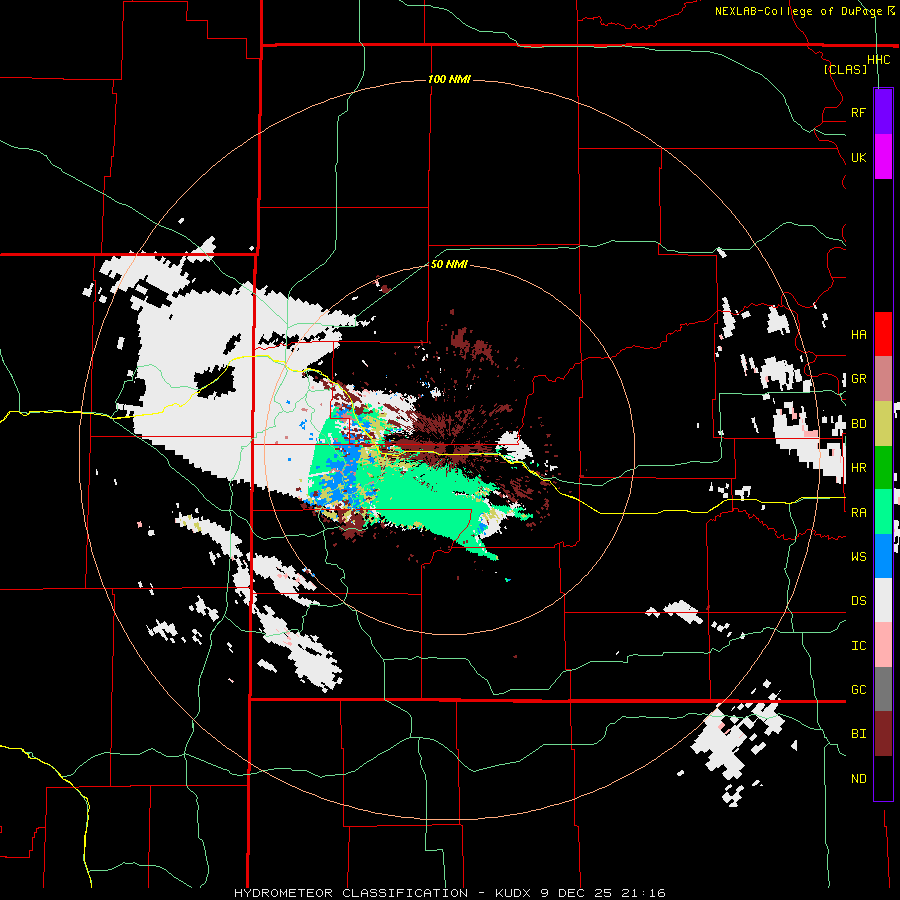
Task: Click the 50 NMI range ring label
Action: pos(449,264)
